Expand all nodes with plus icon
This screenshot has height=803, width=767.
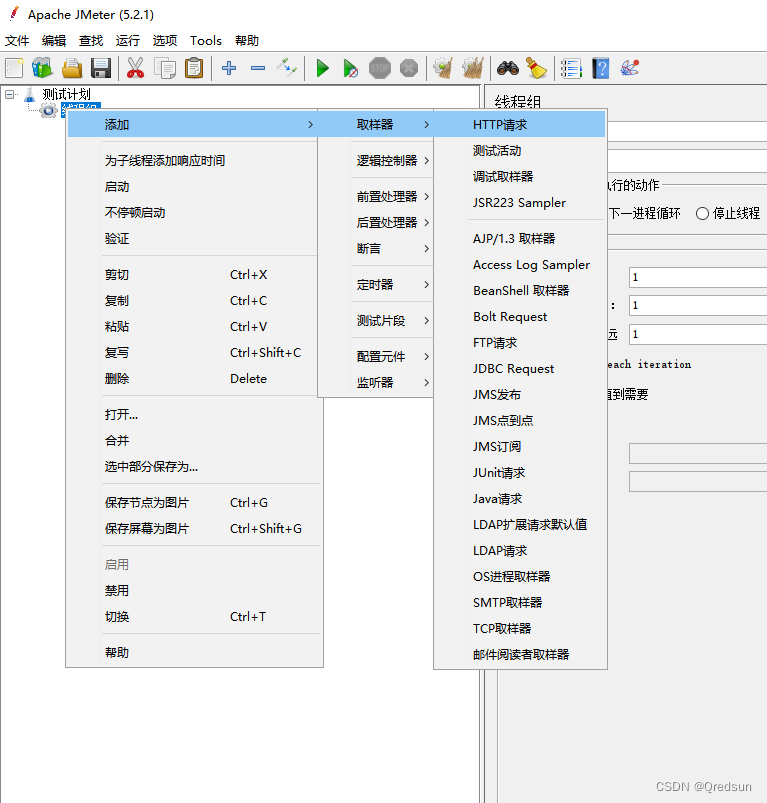point(229,68)
